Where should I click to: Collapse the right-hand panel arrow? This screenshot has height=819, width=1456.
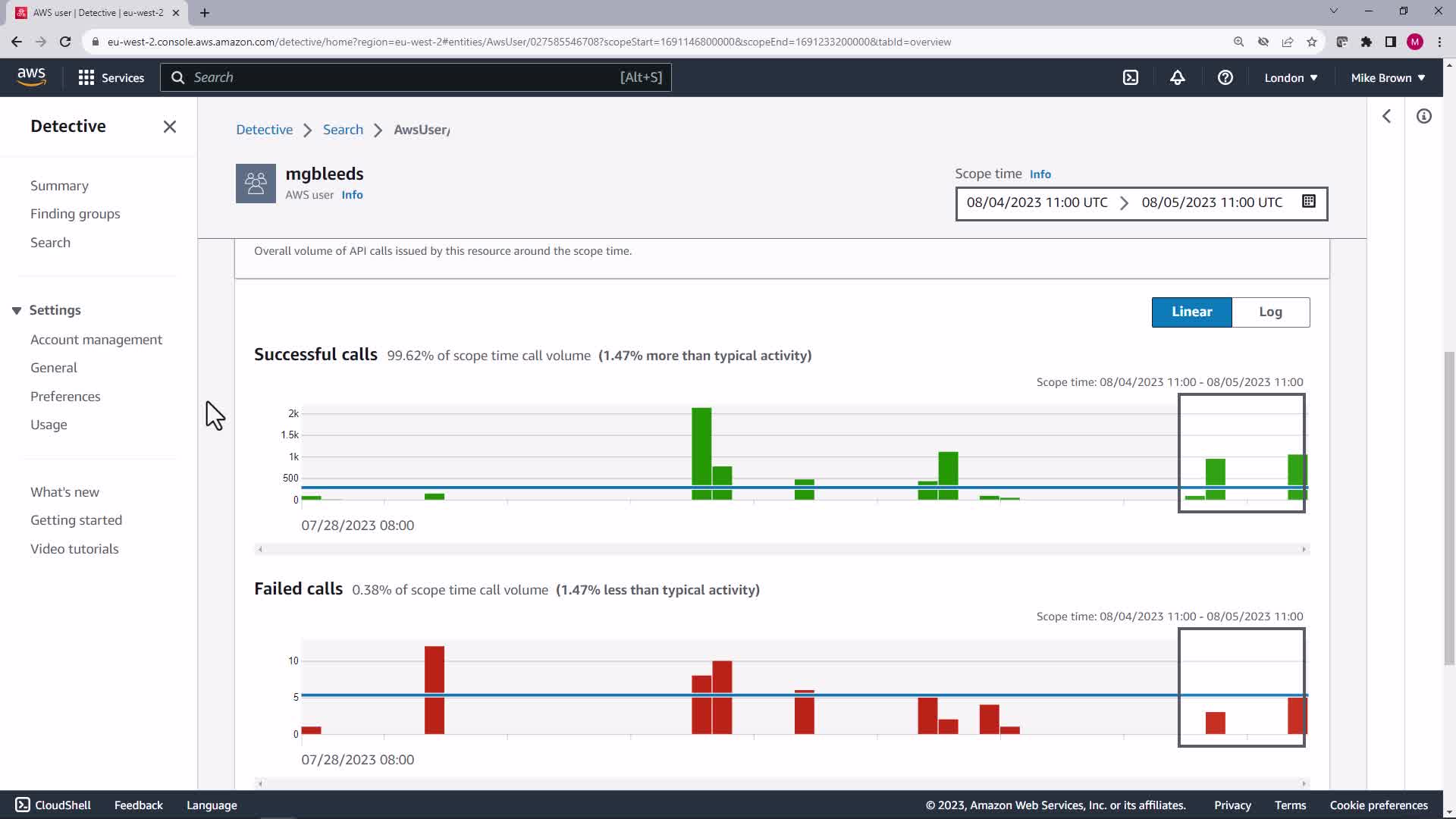(x=1386, y=116)
